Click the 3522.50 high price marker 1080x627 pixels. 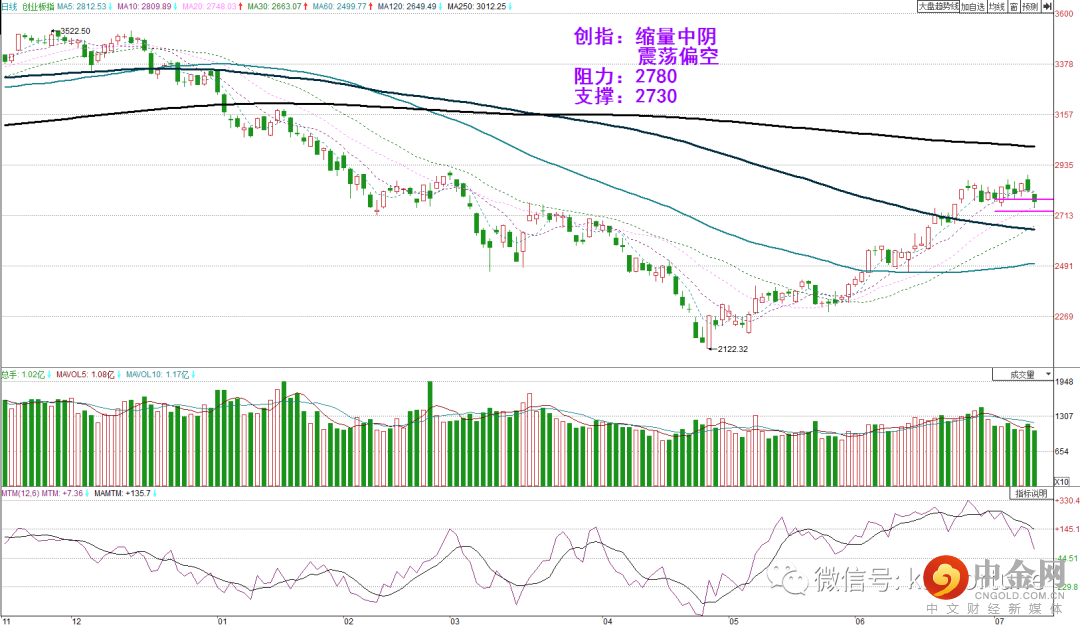pos(75,31)
